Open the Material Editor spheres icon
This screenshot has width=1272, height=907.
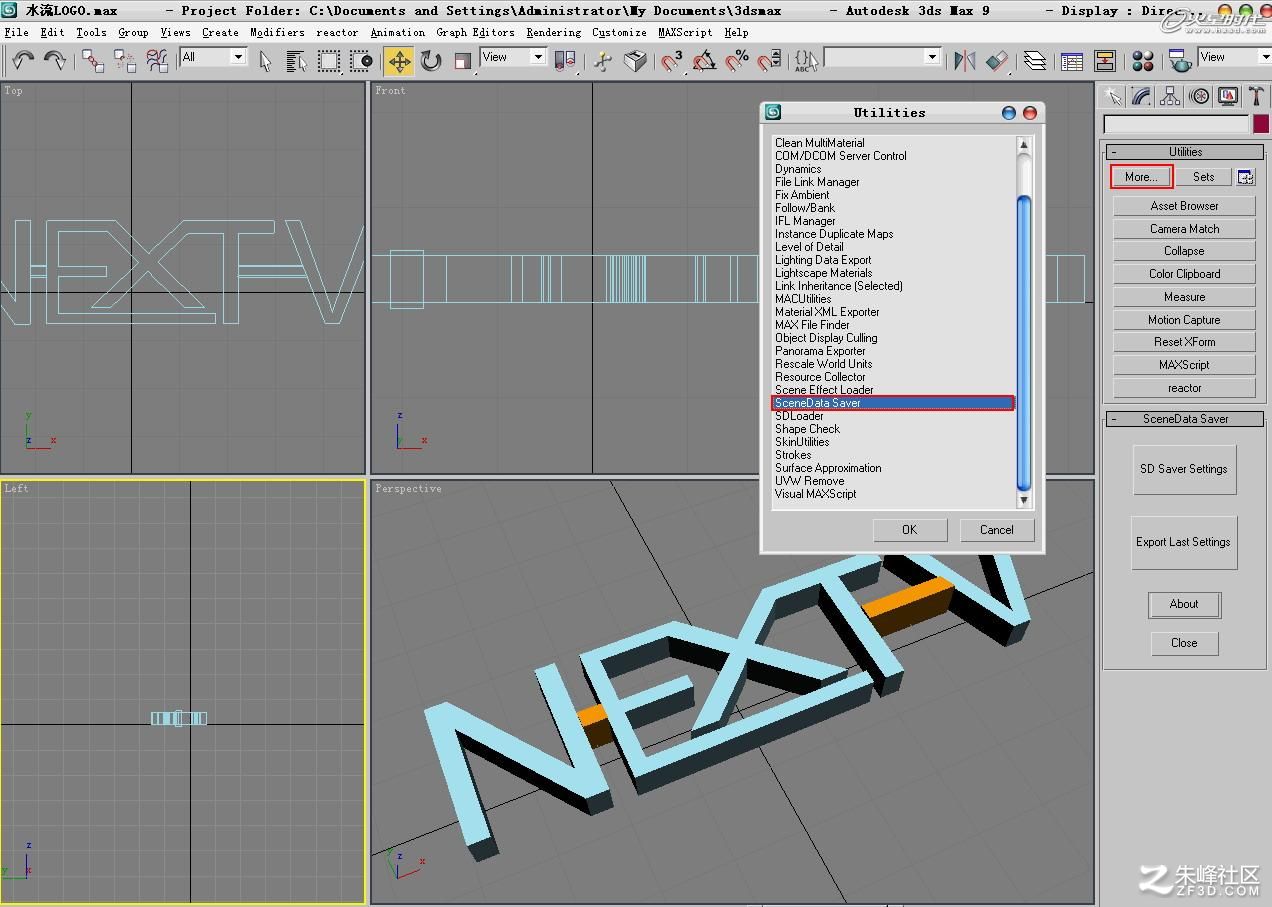pyautogui.click(x=1143, y=61)
